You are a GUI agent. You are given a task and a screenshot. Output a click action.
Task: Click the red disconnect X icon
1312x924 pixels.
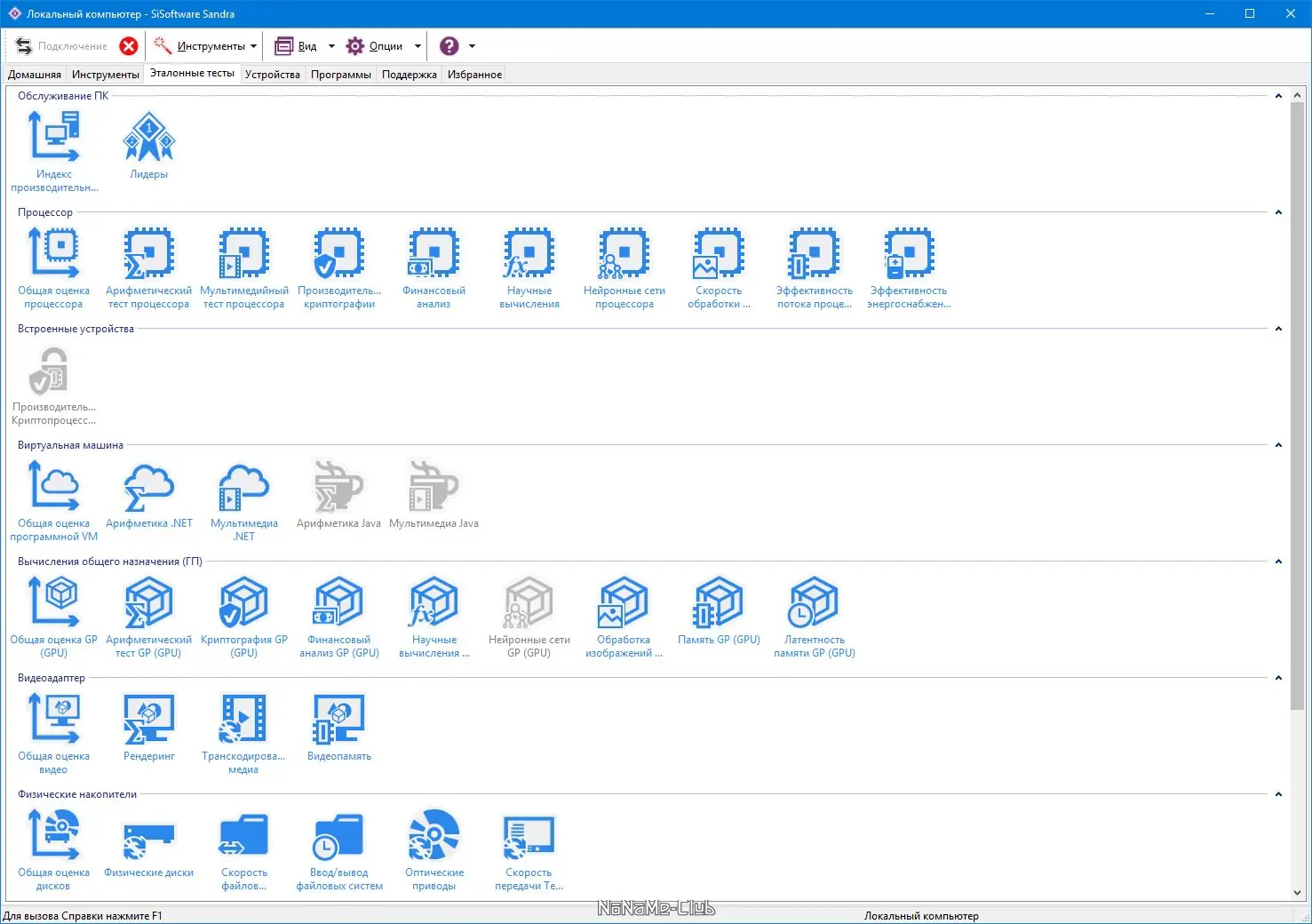[129, 46]
